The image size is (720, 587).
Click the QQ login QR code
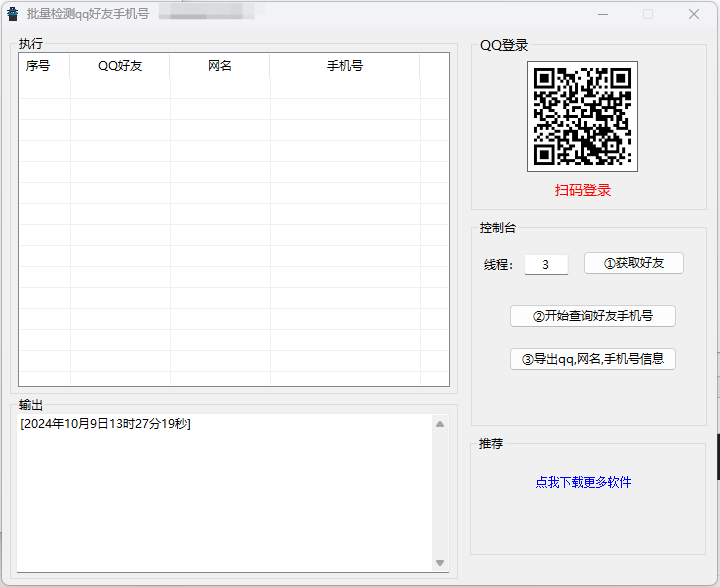click(582, 116)
